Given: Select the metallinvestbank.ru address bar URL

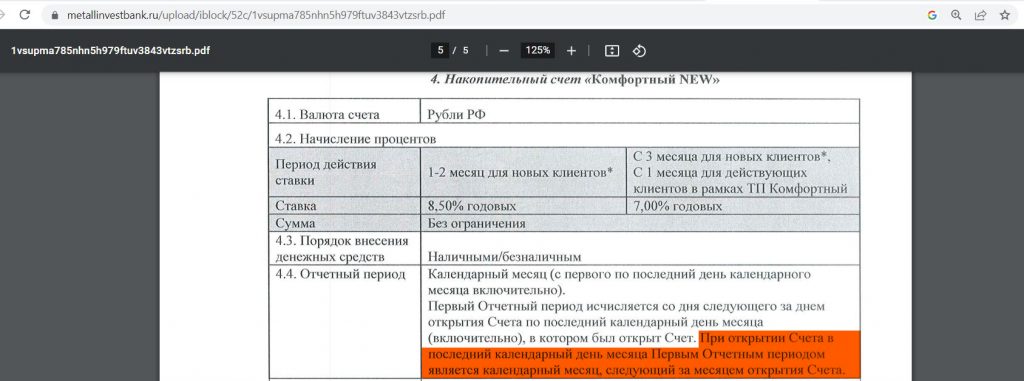Looking at the screenshot, I should click(x=256, y=15).
